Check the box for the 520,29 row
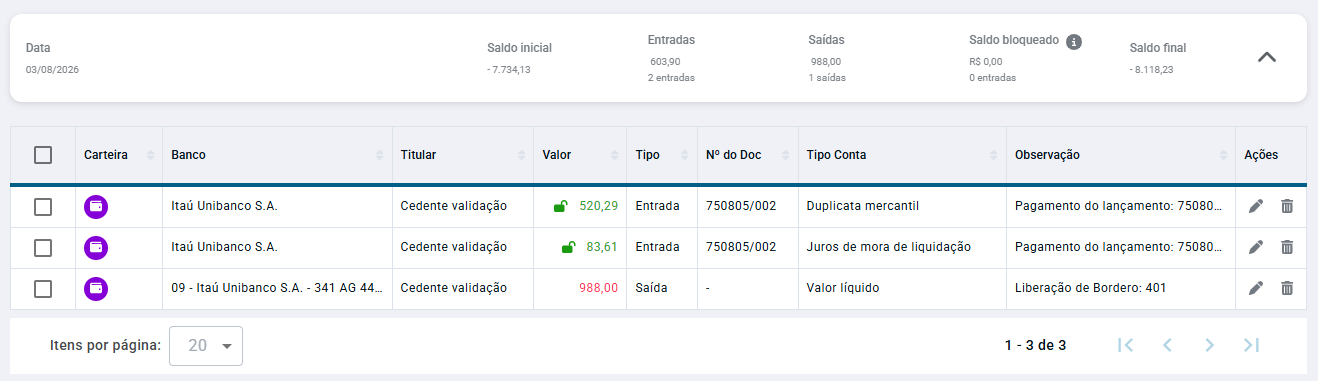This screenshot has width=1318, height=381. tap(43, 206)
